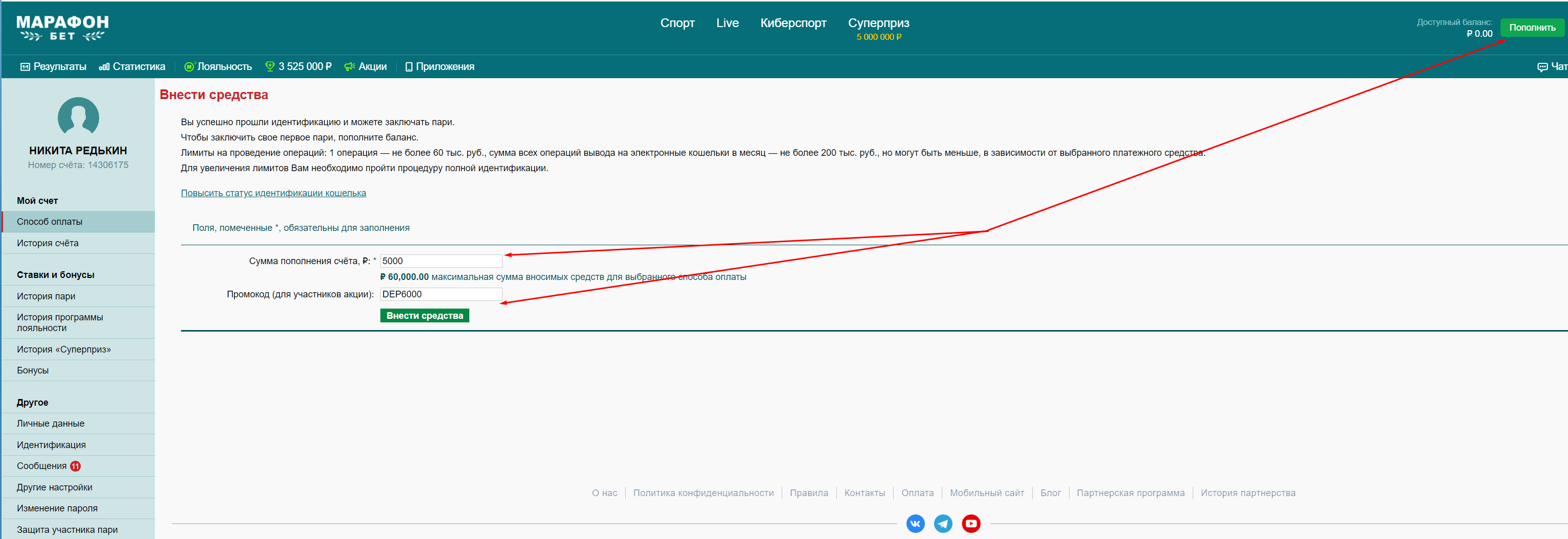Open the Контакты footer link
The width and height of the screenshot is (1568, 539).
[865, 493]
